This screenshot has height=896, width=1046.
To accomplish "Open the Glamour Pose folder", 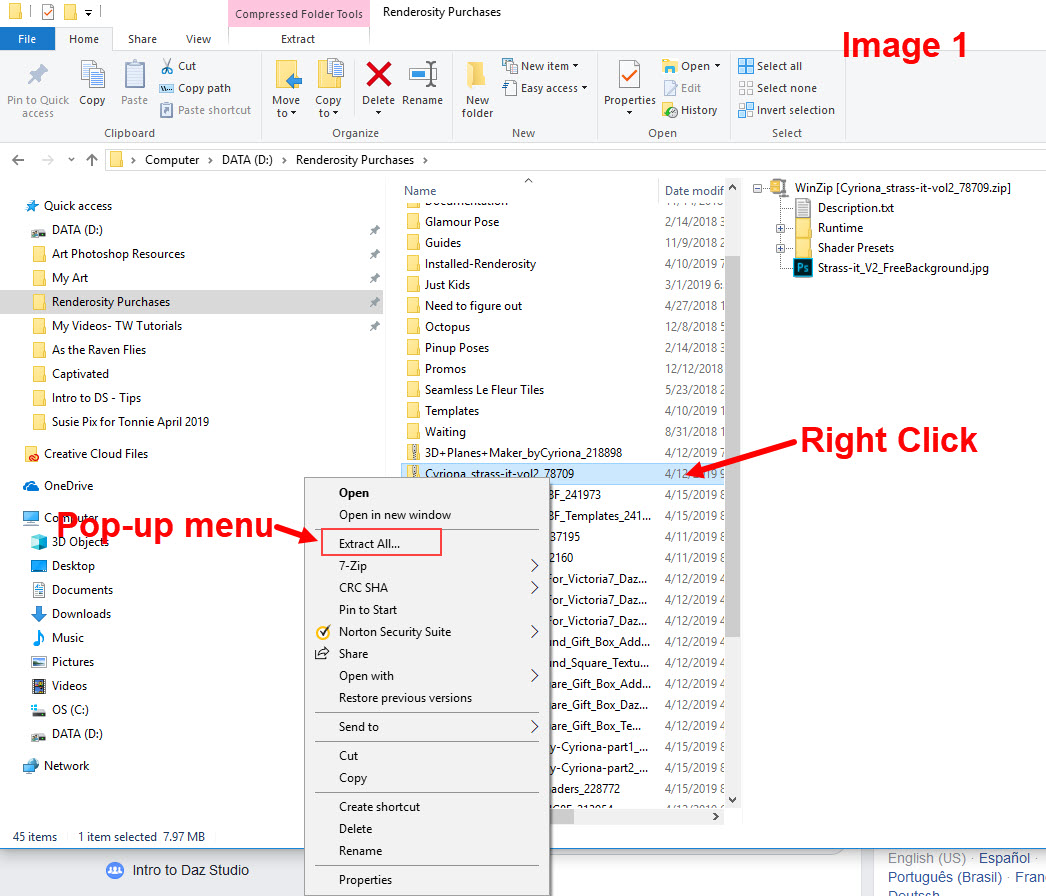I will (461, 222).
